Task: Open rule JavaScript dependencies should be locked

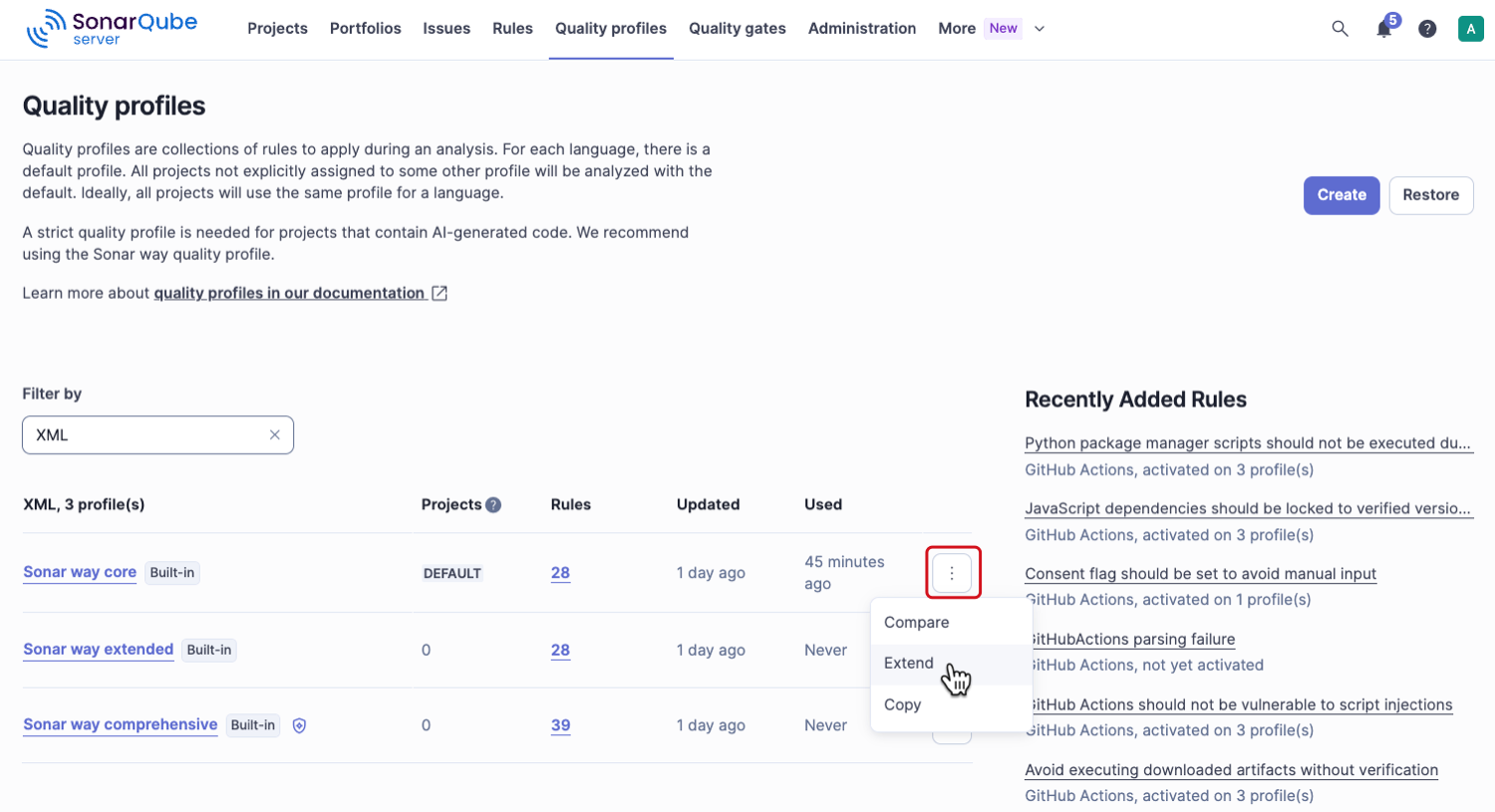Action: pyautogui.click(x=1248, y=508)
